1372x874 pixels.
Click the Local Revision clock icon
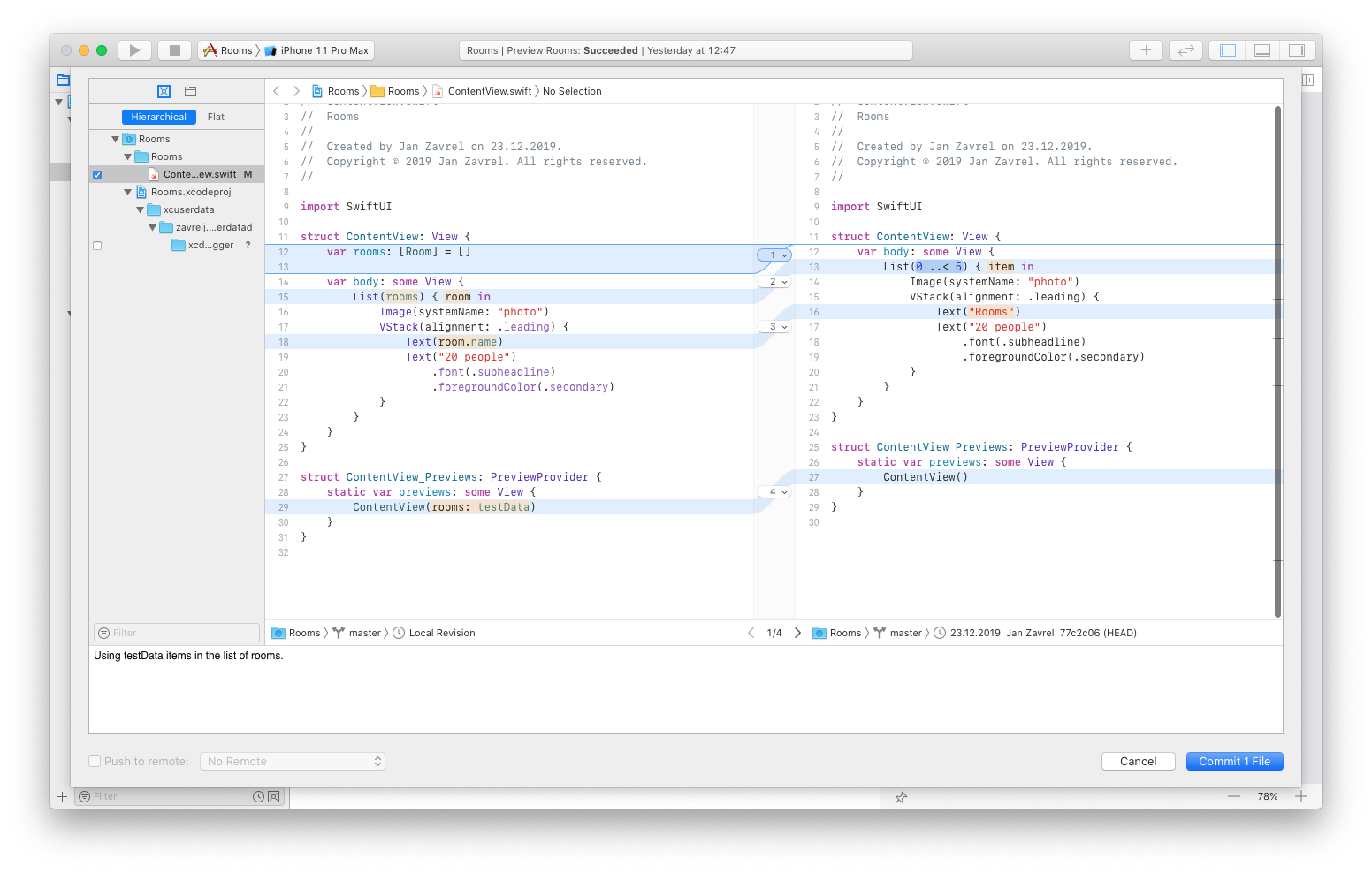(399, 633)
